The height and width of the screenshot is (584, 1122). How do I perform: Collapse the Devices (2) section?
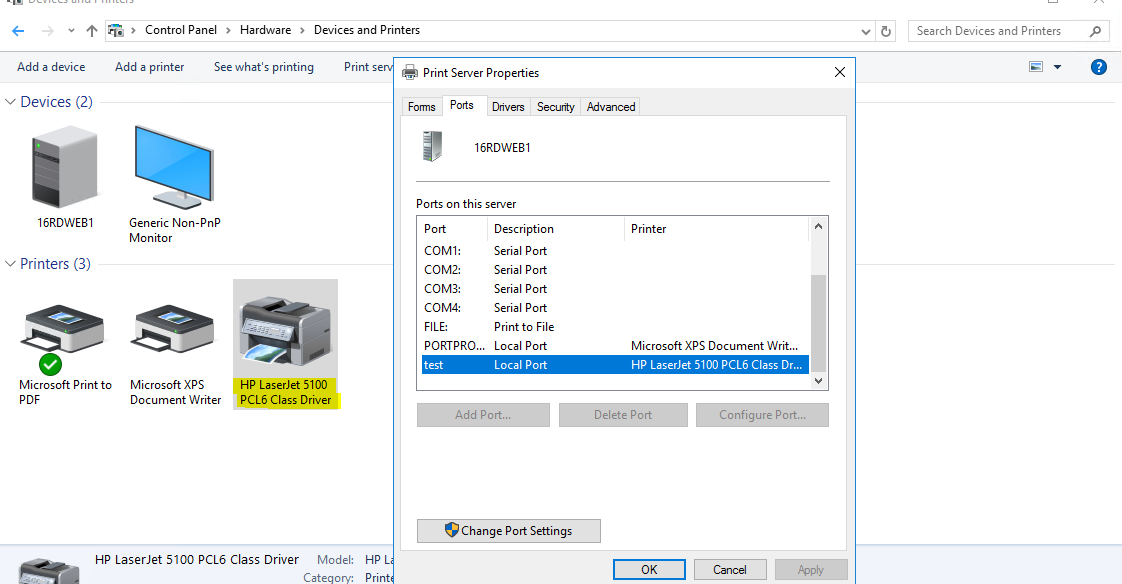(10, 101)
